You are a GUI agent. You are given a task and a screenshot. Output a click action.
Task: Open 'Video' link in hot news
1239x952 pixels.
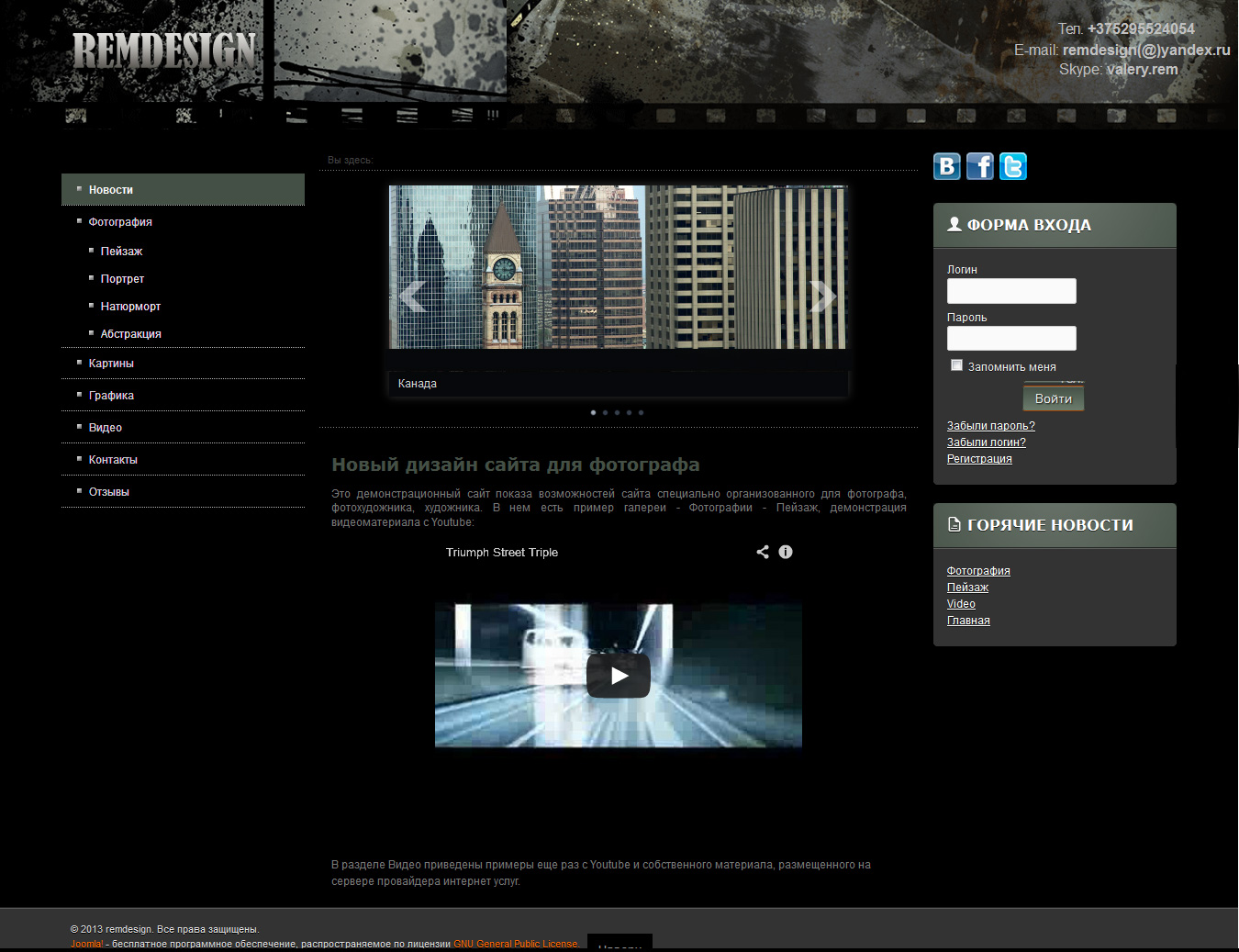coord(961,604)
